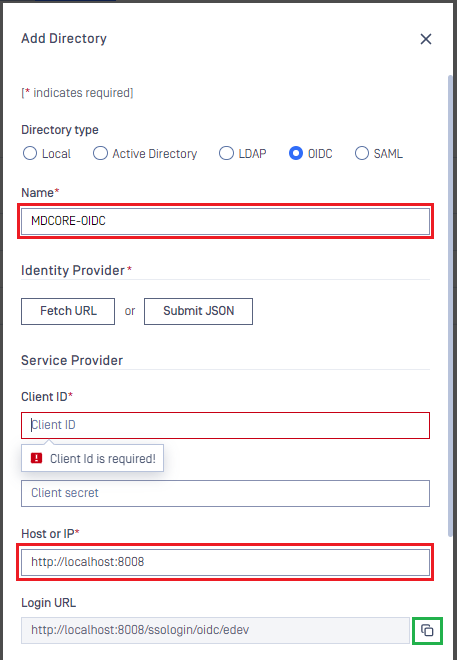Viewport: 457px width, 660px height.
Task: Select the OIDC radio button
Action: pyautogui.click(x=296, y=153)
